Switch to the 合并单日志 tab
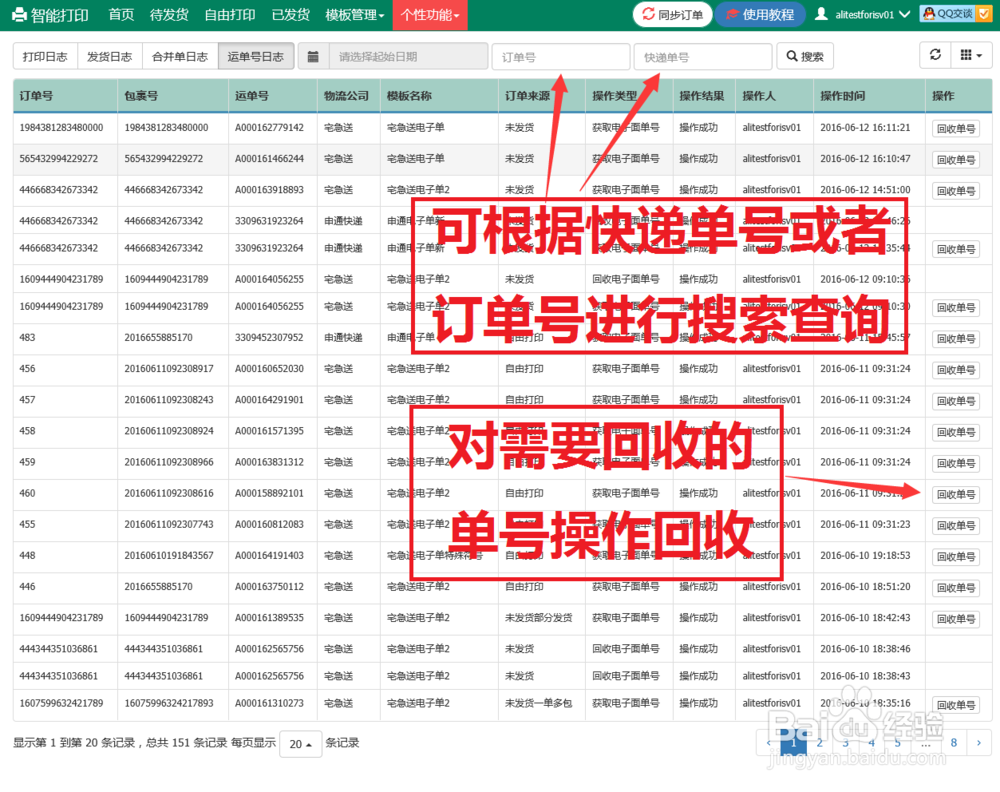1000x792 pixels. pyautogui.click(x=179, y=56)
